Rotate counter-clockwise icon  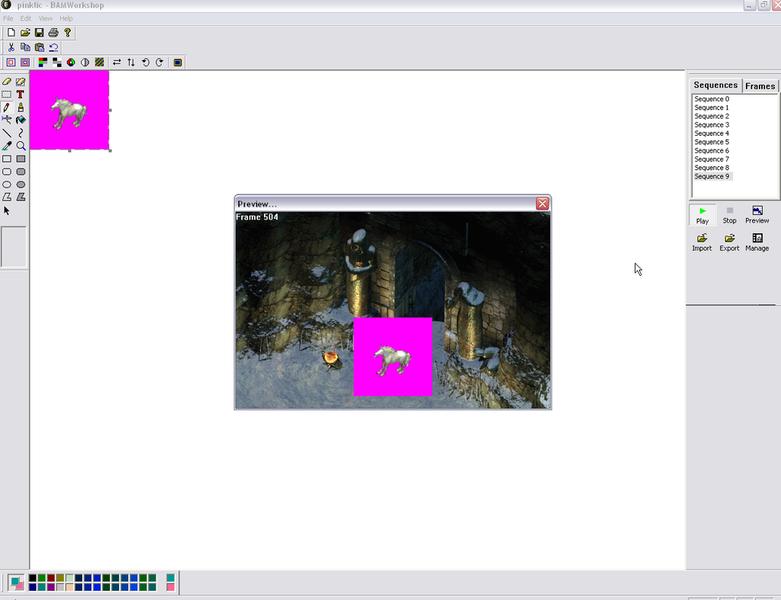tap(145, 62)
